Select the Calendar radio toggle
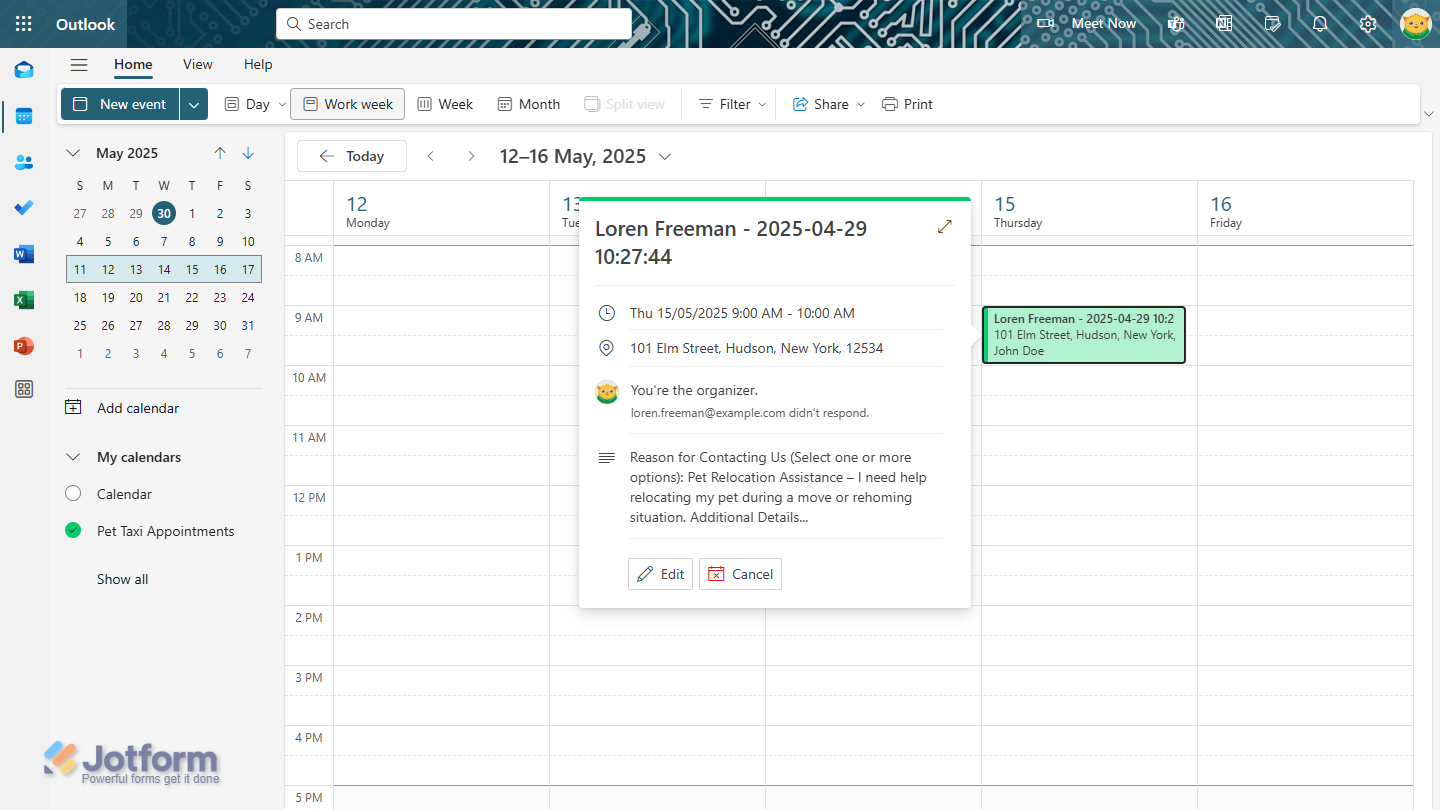1440x810 pixels. click(x=73, y=494)
